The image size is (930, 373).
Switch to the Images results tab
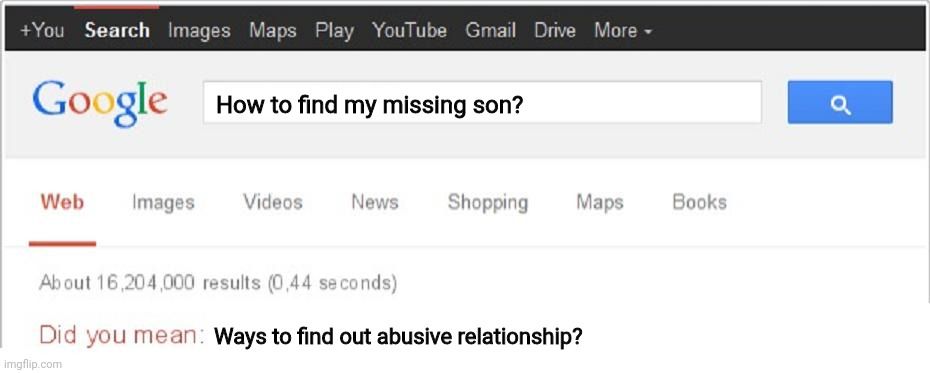(x=163, y=202)
